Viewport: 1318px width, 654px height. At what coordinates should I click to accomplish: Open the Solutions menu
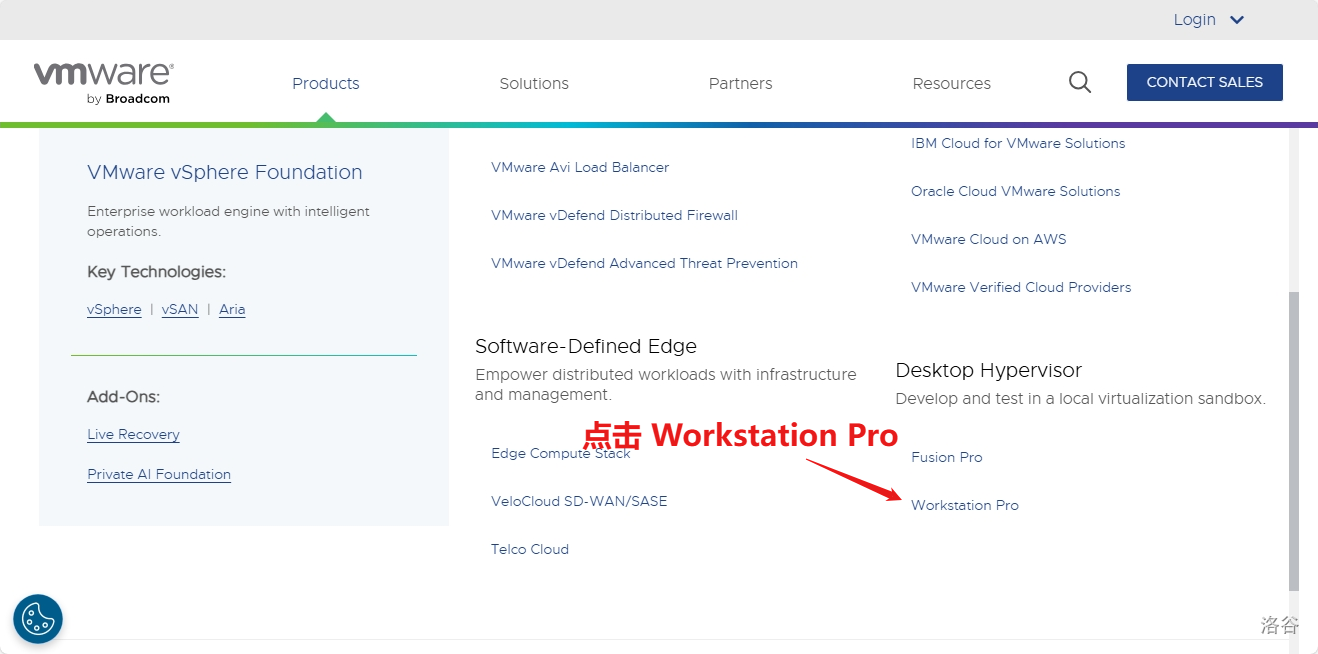pyautogui.click(x=534, y=83)
